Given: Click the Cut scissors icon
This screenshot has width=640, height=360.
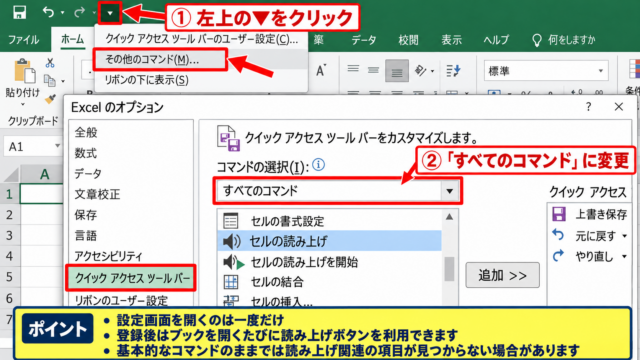Looking at the screenshot, I should coord(50,62).
